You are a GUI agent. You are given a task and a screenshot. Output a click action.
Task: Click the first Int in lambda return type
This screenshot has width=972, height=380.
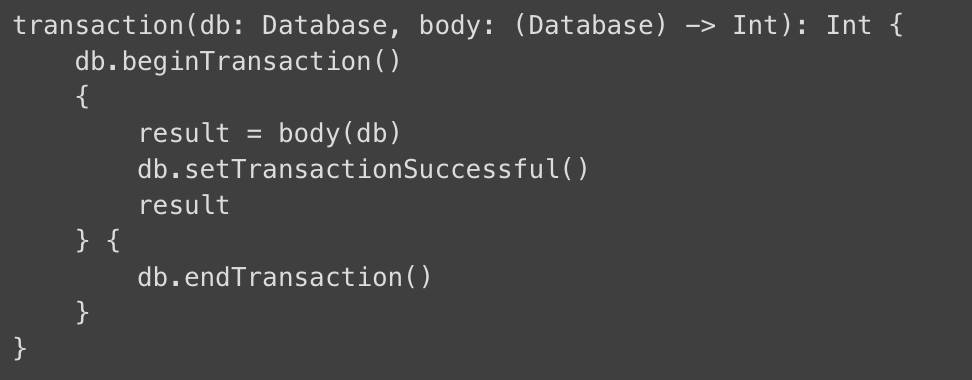tap(756, 25)
